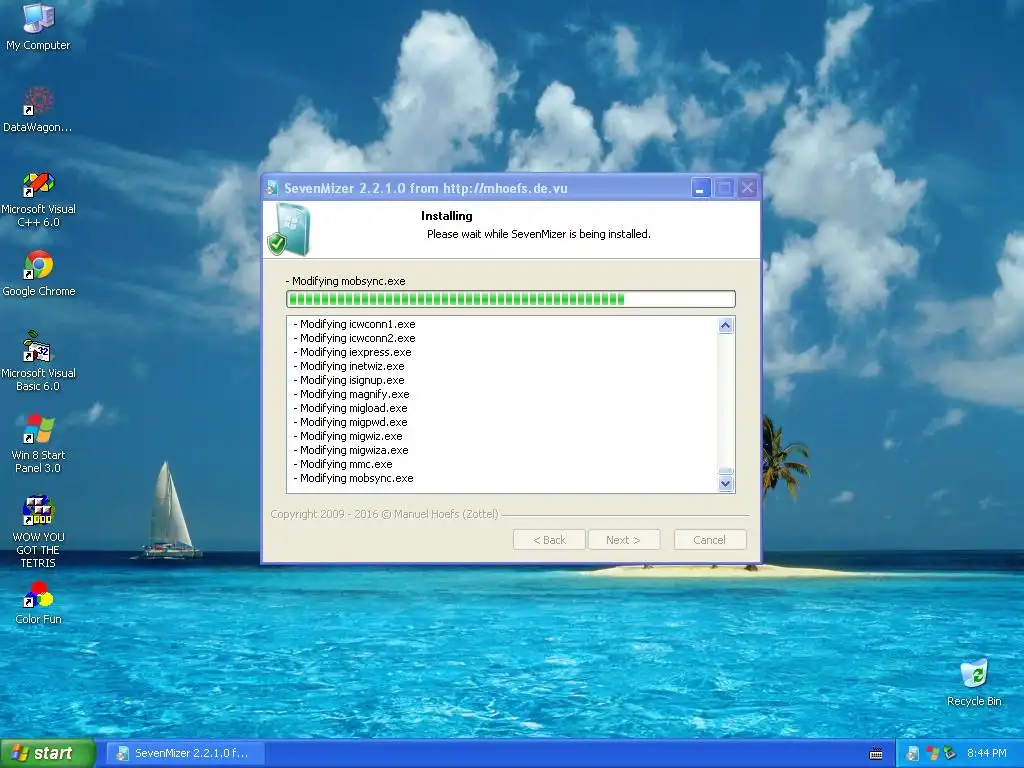Image resolution: width=1024 pixels, height=768 pixels.
Task: Select the Microsoft Visual C++ 6.0 shortcut
Action: [38, 199]
